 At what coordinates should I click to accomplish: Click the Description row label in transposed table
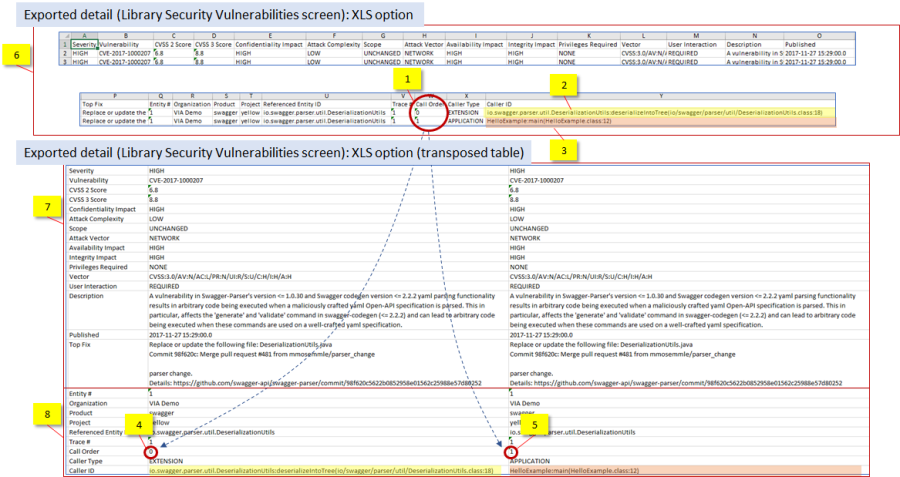point(90,295)
